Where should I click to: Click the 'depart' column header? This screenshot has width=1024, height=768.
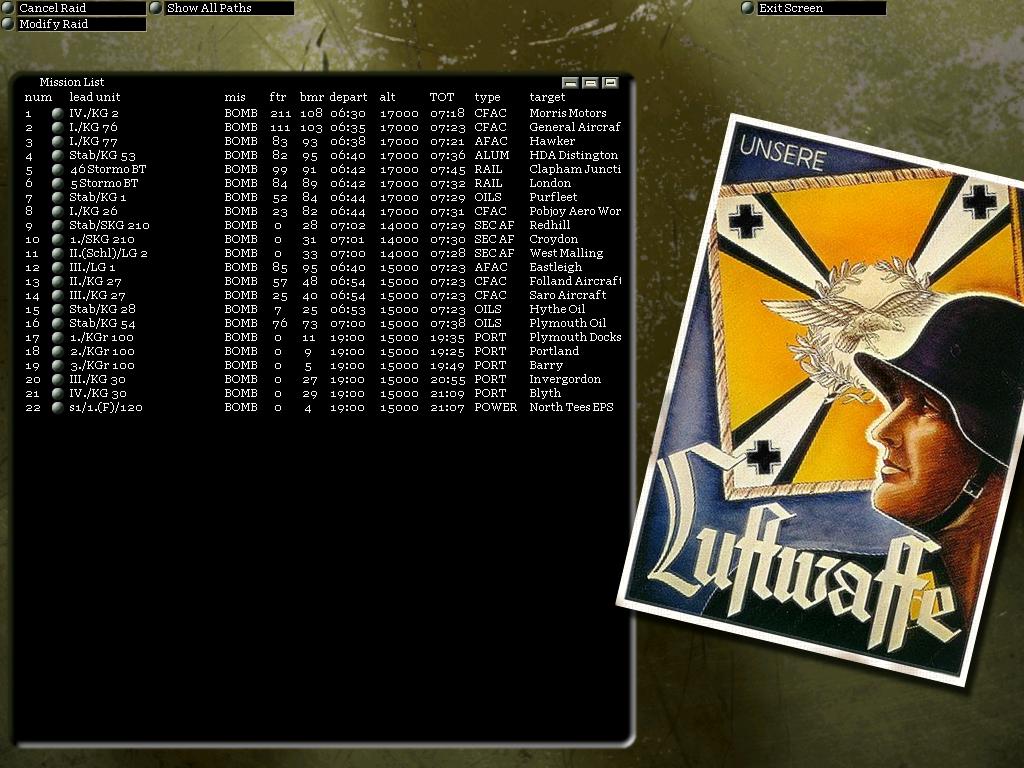click(348, 97)
